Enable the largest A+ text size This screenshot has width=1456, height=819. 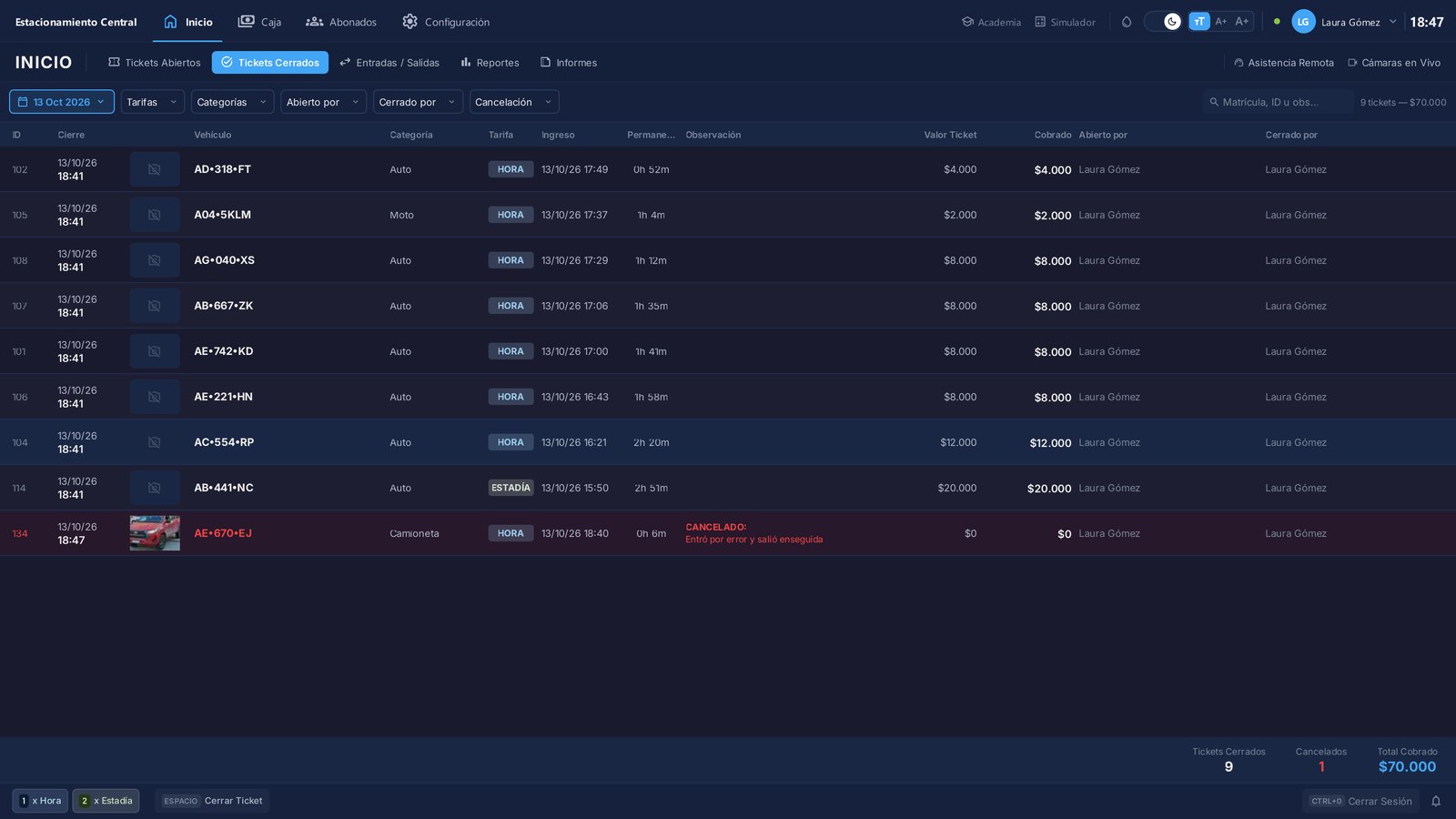coord(1242,22)
